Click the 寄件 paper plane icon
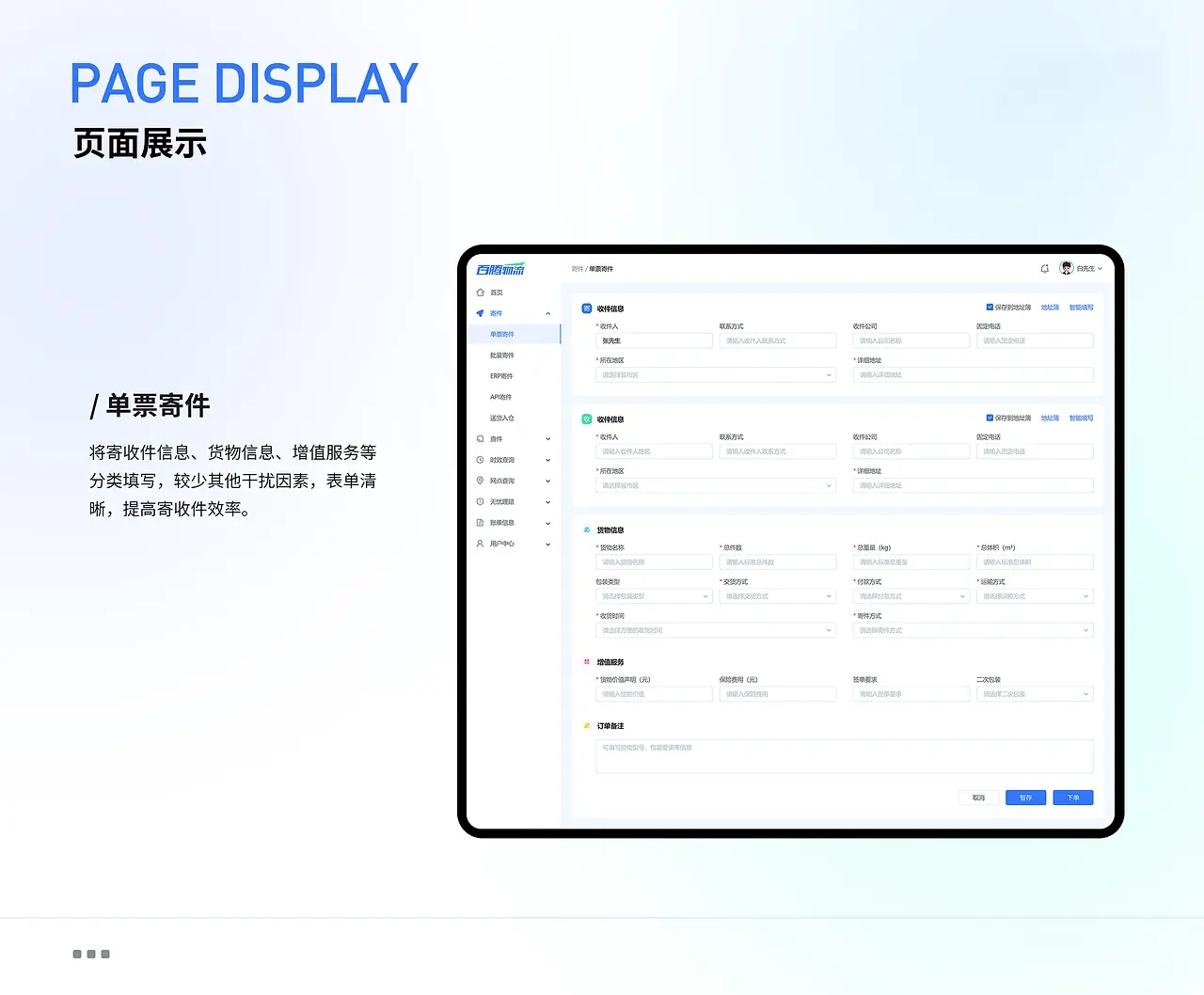This screenshot has width=1204, height=995. click(481, 313)
